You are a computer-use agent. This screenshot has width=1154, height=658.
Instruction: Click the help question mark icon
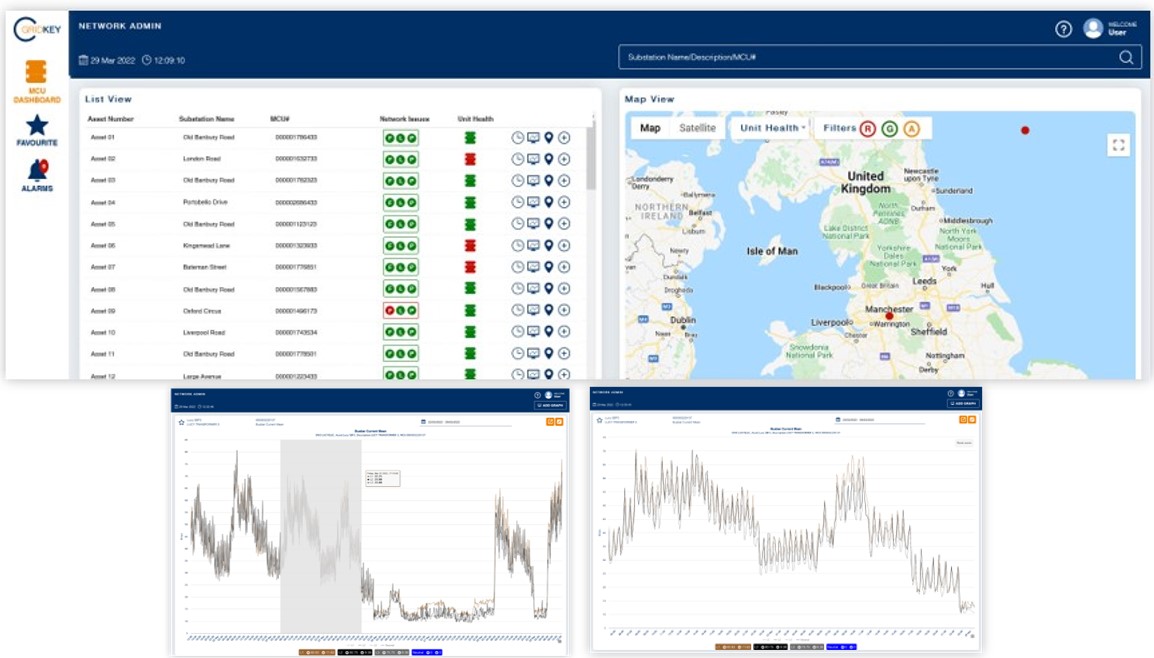[x=1064, y=29]
